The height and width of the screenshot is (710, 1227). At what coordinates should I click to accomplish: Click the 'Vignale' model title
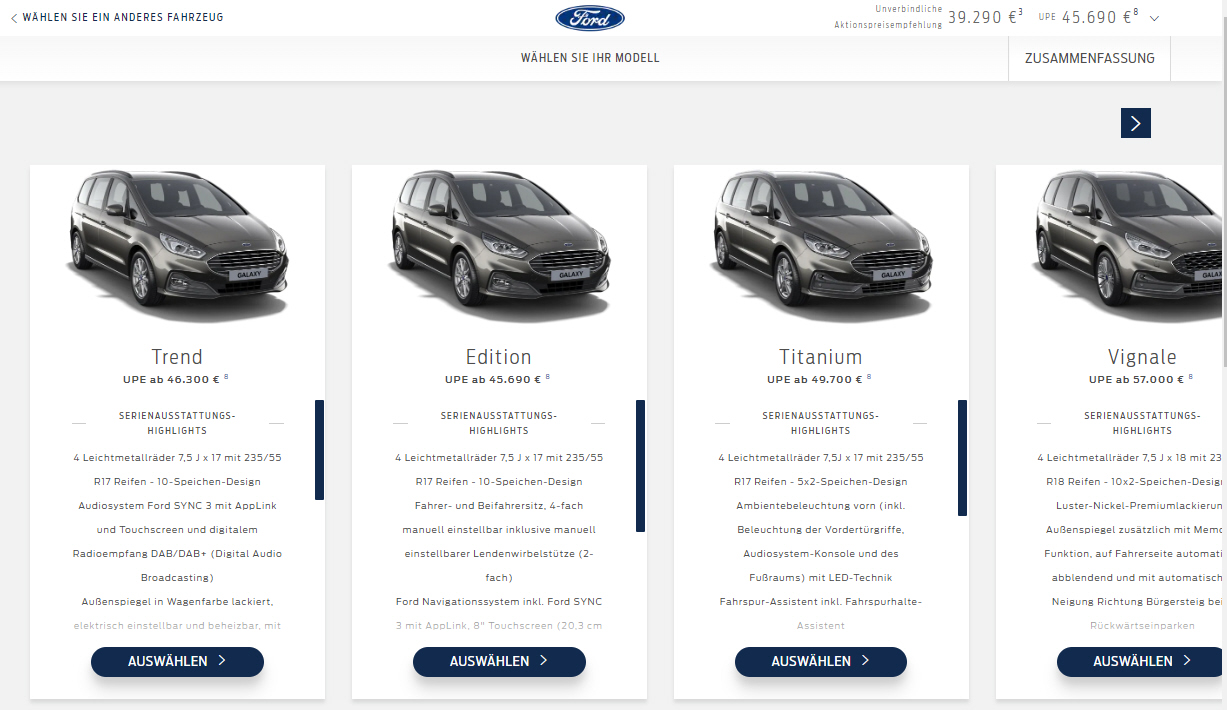coord(1142,357)
